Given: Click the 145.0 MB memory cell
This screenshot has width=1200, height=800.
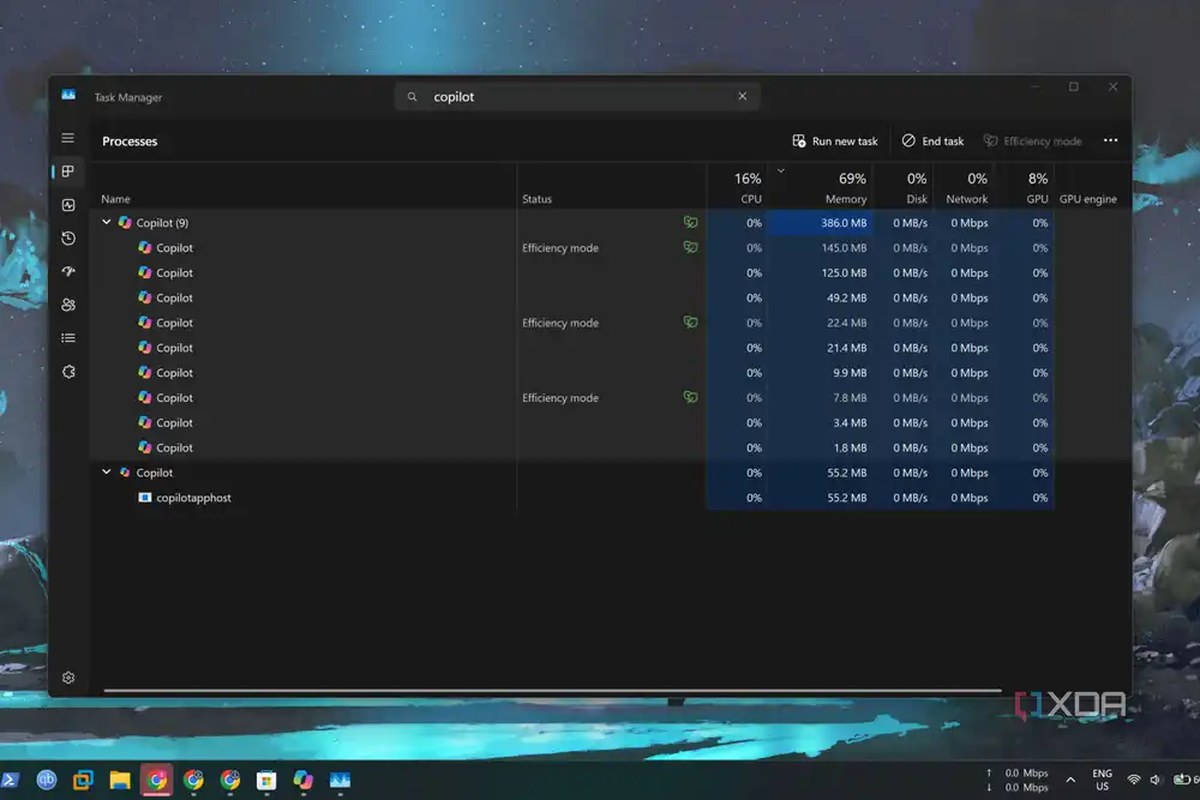Looking at the screenshot, I should click(x=821, y=247).
